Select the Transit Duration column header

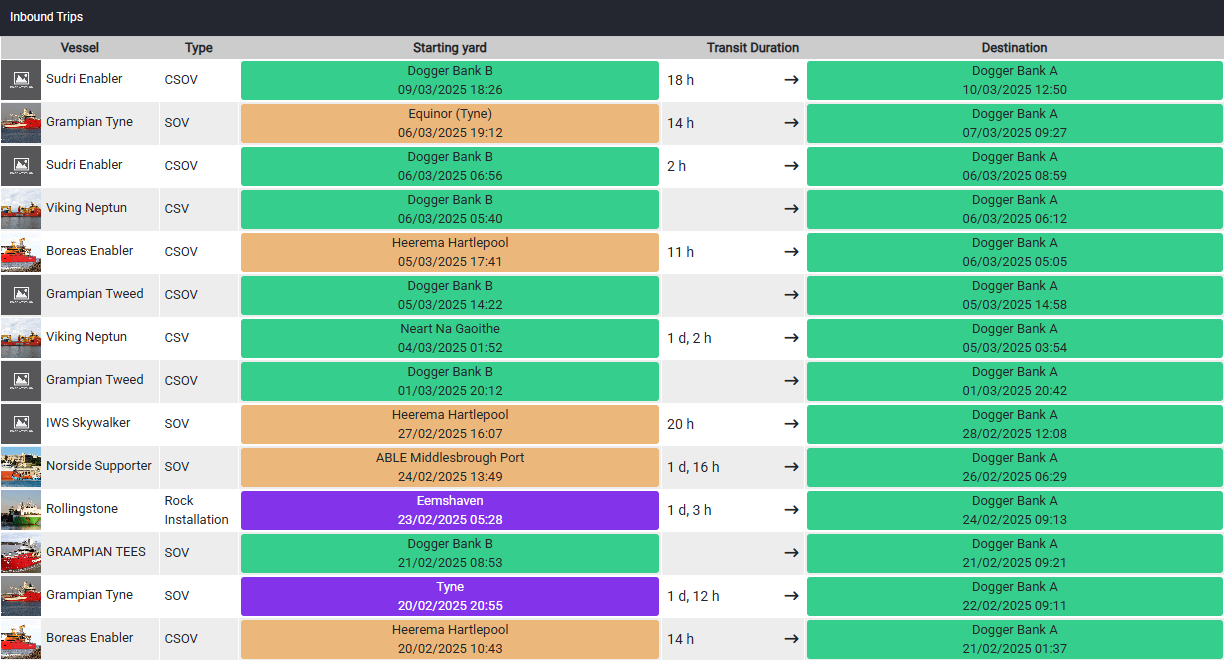click(x=753, y=48)
